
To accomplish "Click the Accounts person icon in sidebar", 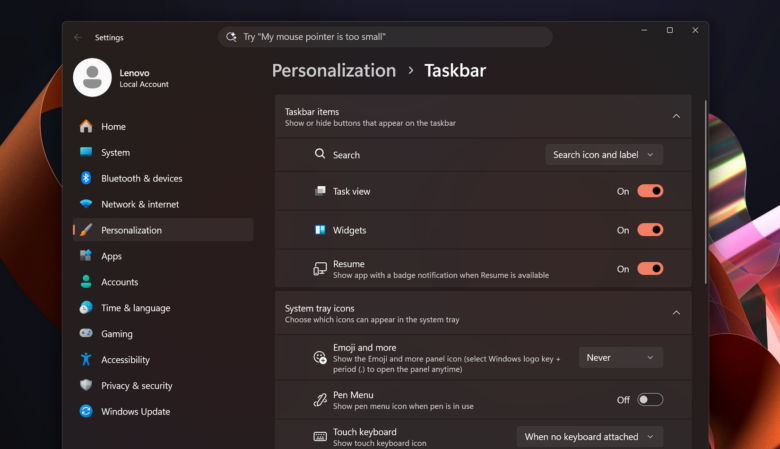I will pos(86,281).
